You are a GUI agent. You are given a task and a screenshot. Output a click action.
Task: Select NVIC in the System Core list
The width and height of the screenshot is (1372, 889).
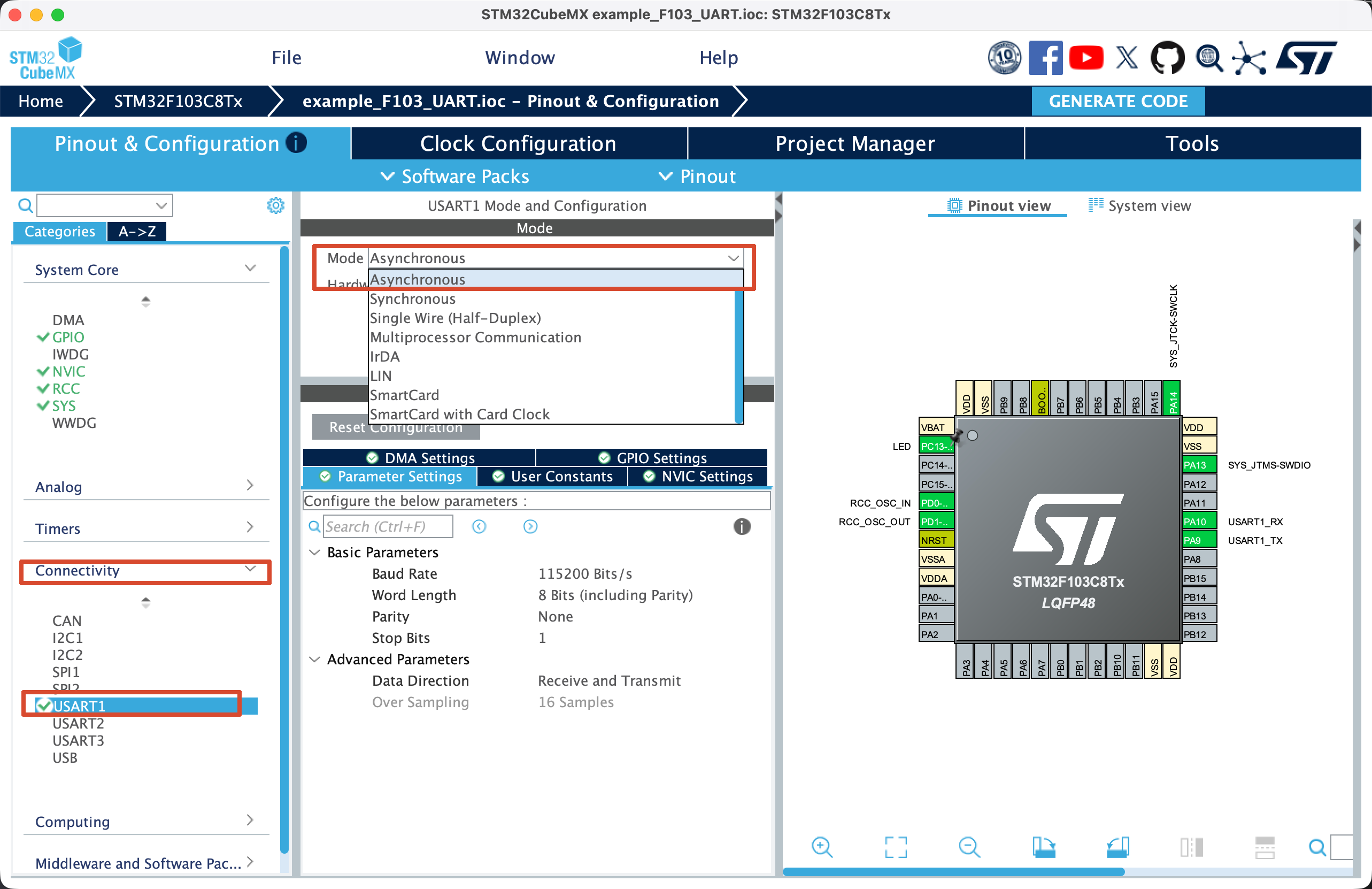pos(68,371)
